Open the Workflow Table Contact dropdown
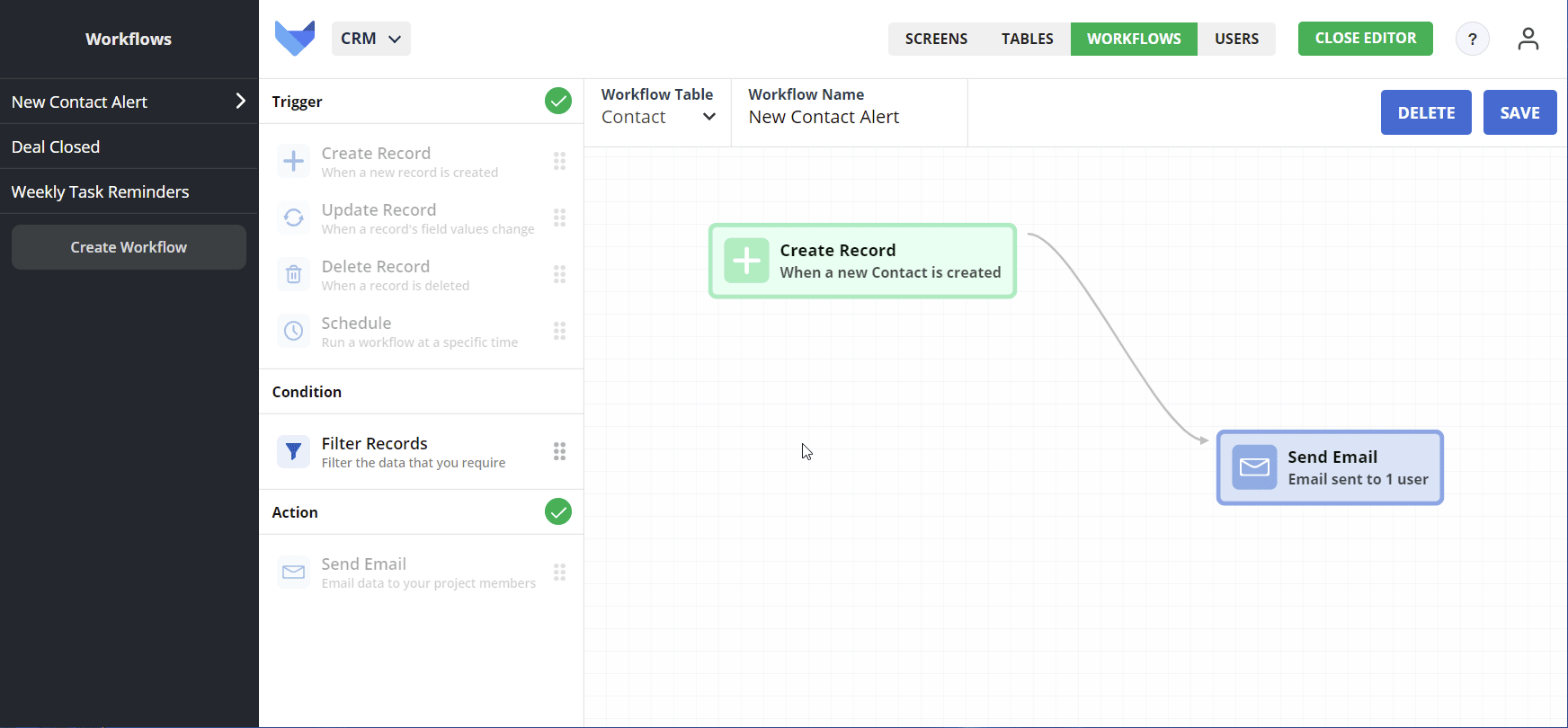Viewport: 1568px width, 728px height. [x=658, y=117]
